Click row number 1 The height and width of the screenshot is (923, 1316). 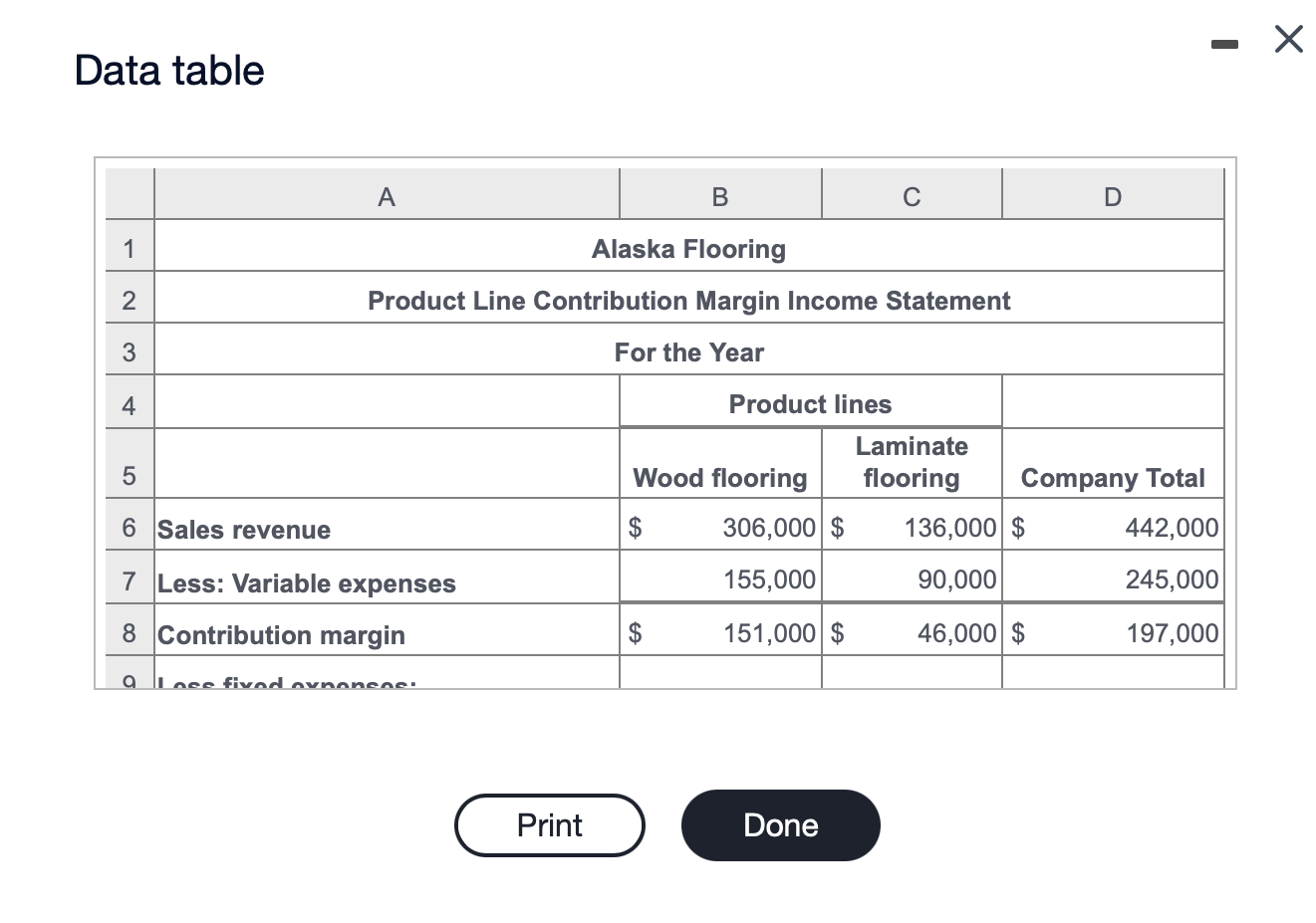[x=129, y=248]
